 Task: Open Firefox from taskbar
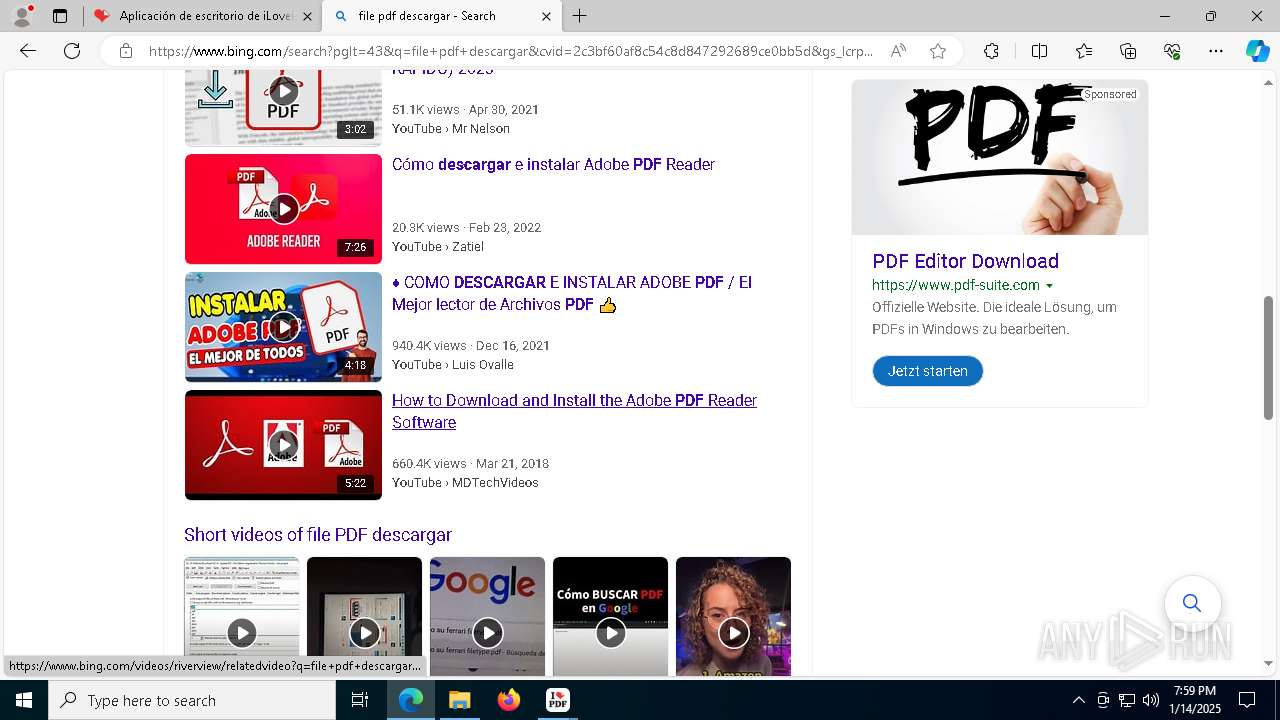click(509, 700)
